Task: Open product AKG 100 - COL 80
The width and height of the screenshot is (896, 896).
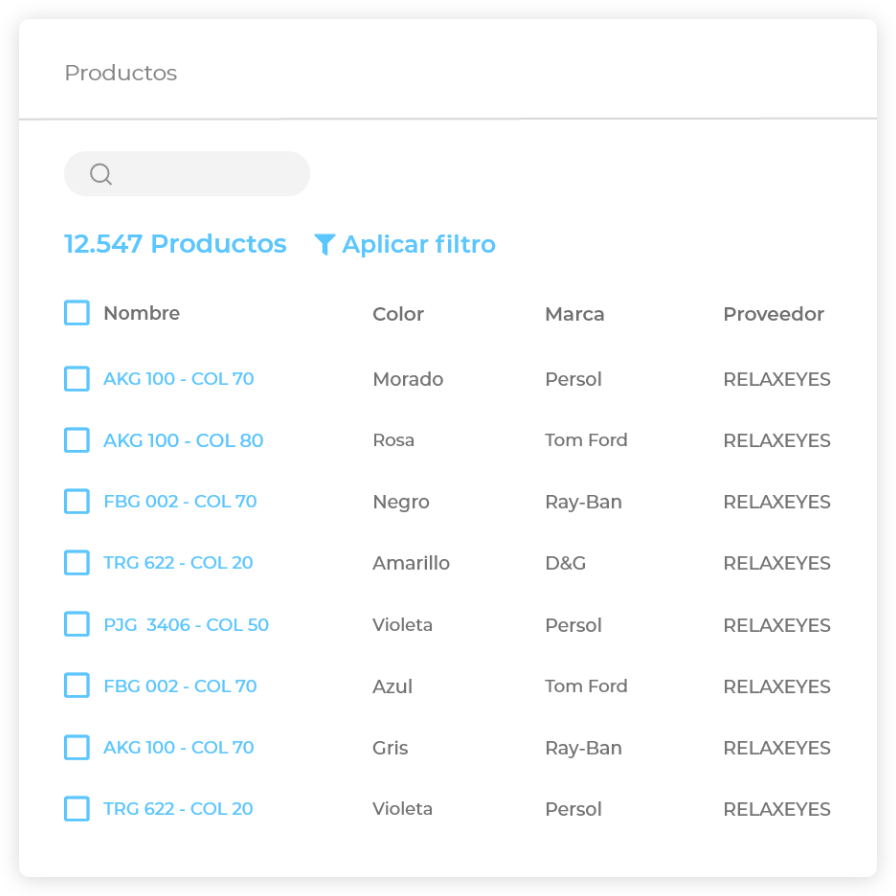Action: (x=183, y=440)
